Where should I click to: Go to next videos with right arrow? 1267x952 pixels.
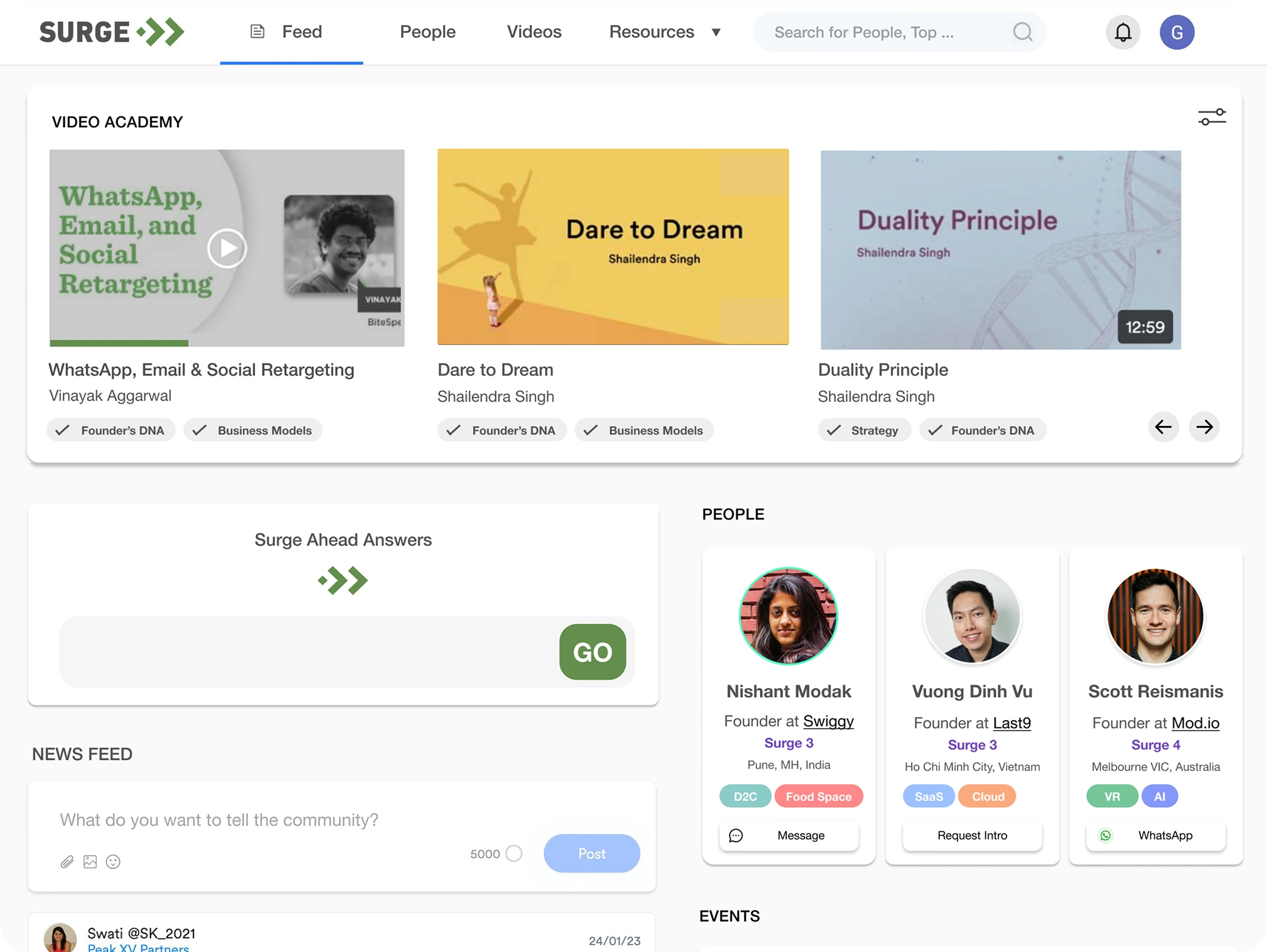pos(1204,427)
